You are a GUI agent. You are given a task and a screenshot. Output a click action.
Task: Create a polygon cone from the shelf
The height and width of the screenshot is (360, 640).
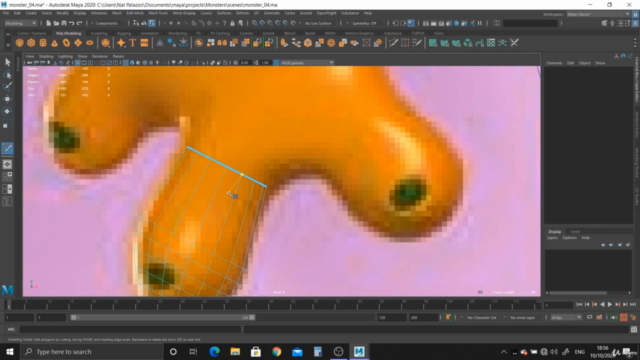tap(54, 43)
